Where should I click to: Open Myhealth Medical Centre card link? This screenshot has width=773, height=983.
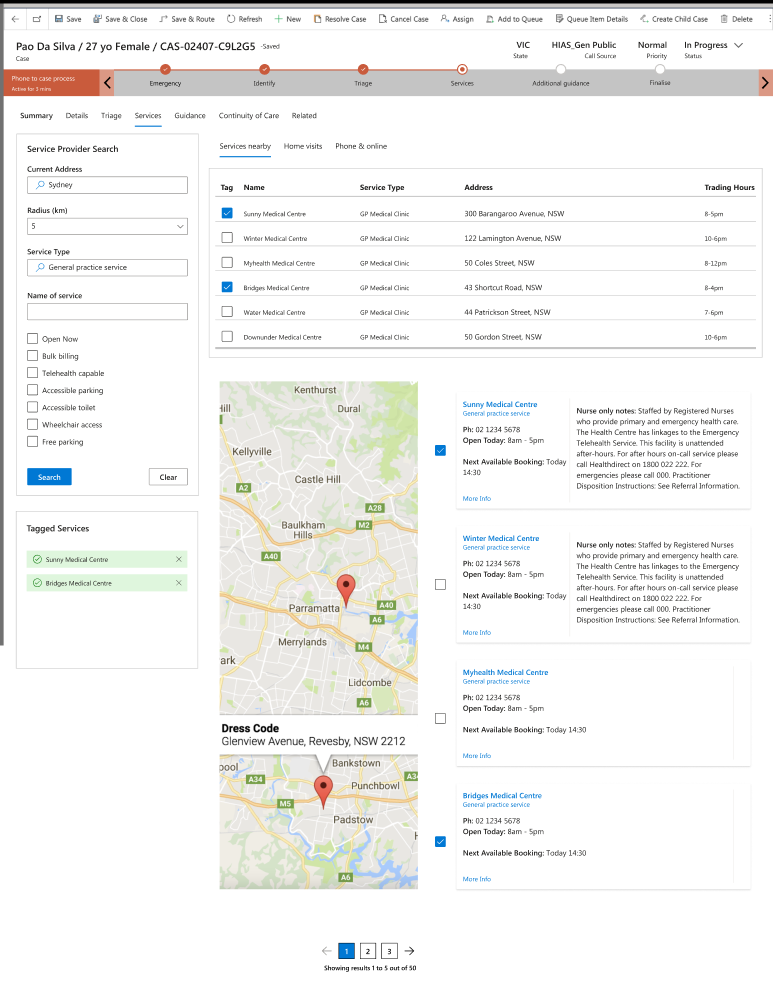[x=505, y=672]
